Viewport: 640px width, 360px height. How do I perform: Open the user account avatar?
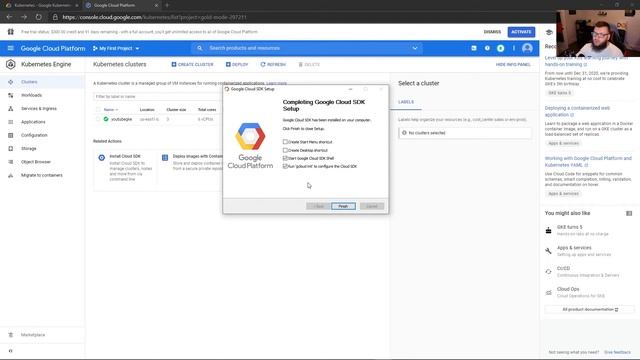(x=527, y=48)
